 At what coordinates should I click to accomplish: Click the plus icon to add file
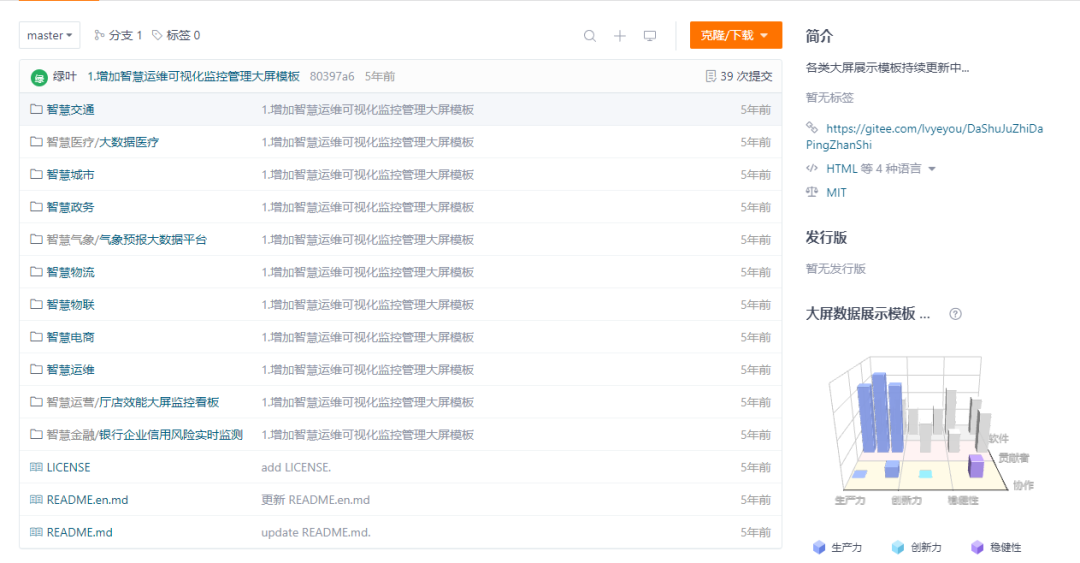[x=620, y=36]
